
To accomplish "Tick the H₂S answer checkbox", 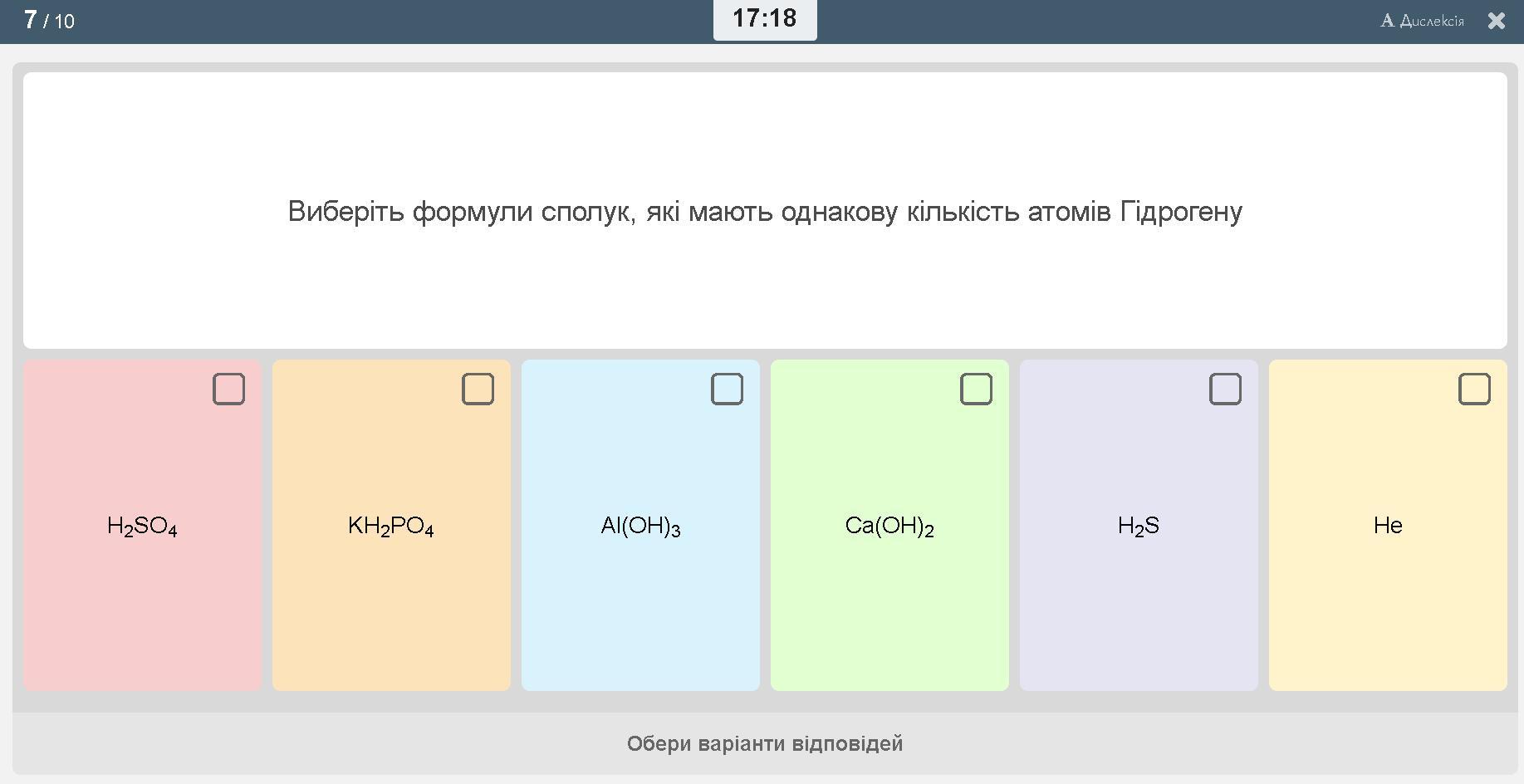I will (x=1225, y=389).
